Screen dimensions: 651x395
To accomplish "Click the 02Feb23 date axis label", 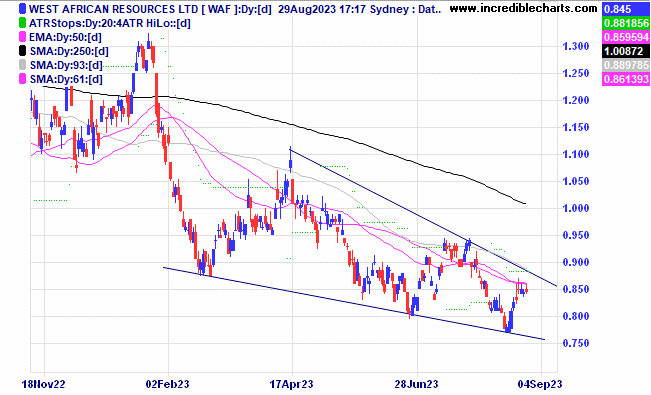I will coord(167,384).
